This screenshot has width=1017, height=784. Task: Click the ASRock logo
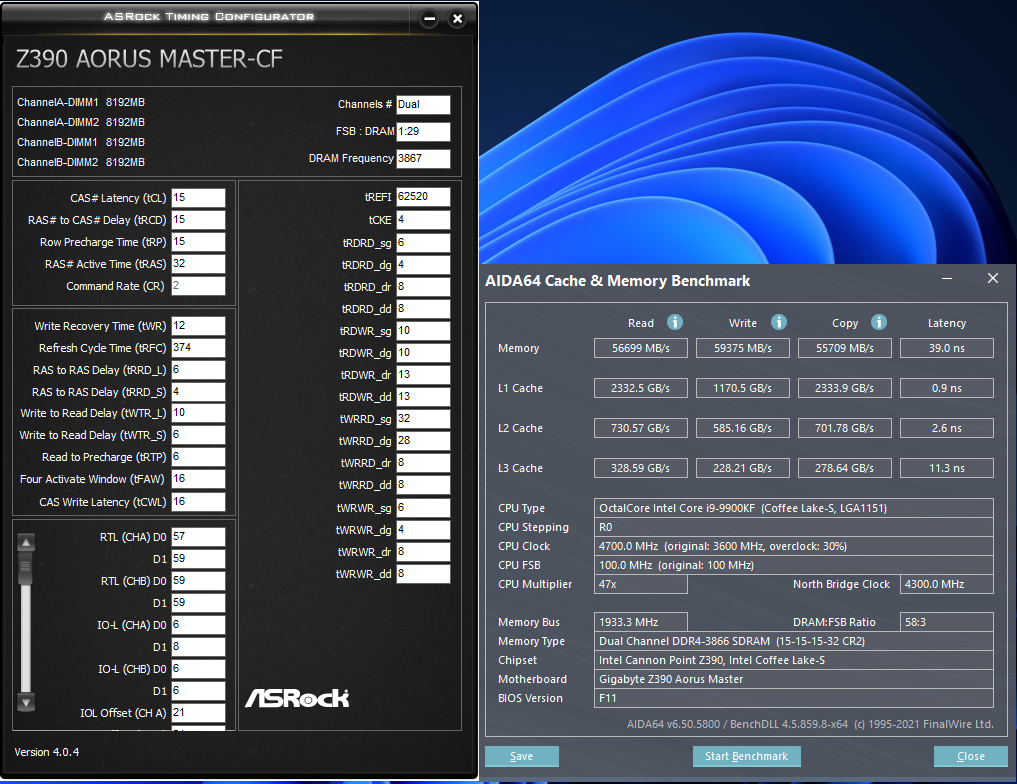pos(297,697)
